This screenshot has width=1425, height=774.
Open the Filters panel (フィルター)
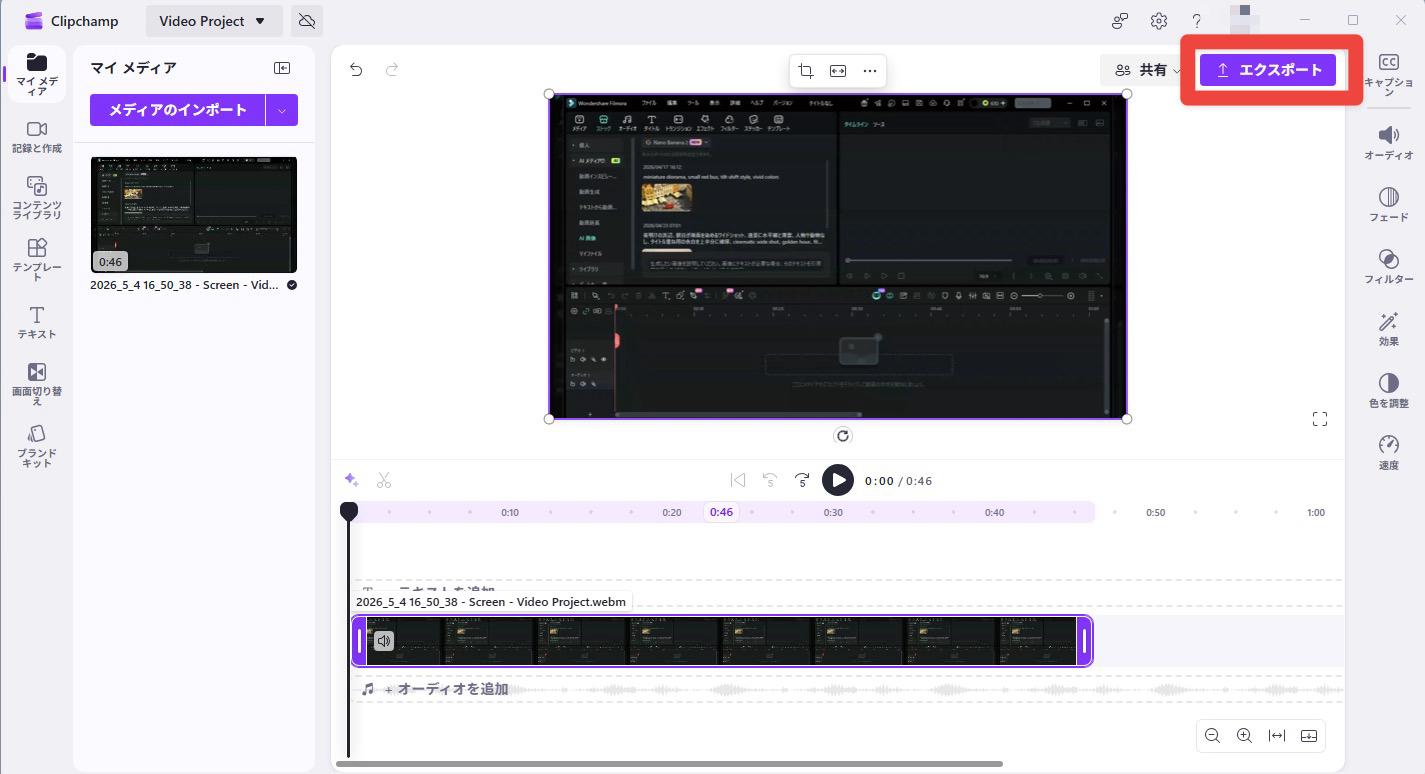point(1389,267)
